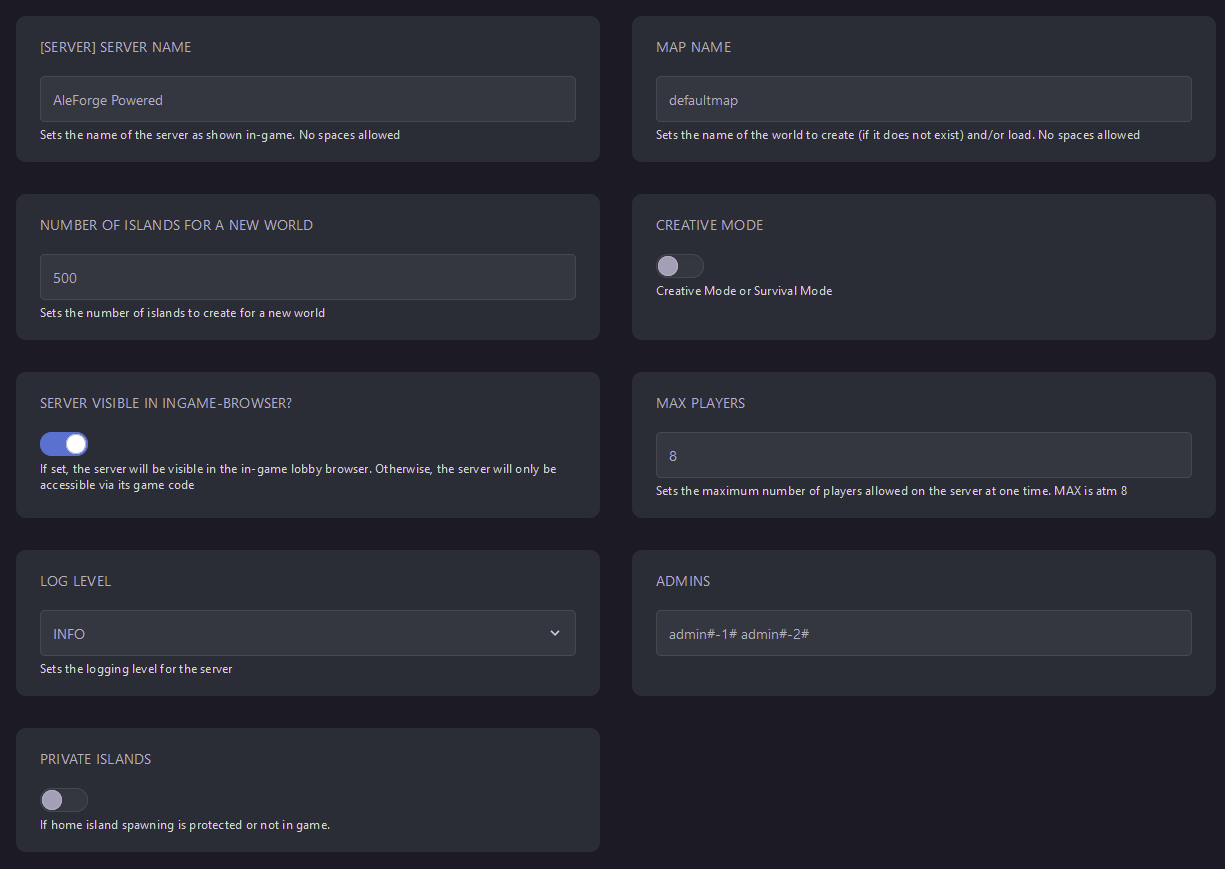Click the "Creative Mode or Survival Mode" description
The width and height of the screenshot is (1225, 869).
point(744,291)
